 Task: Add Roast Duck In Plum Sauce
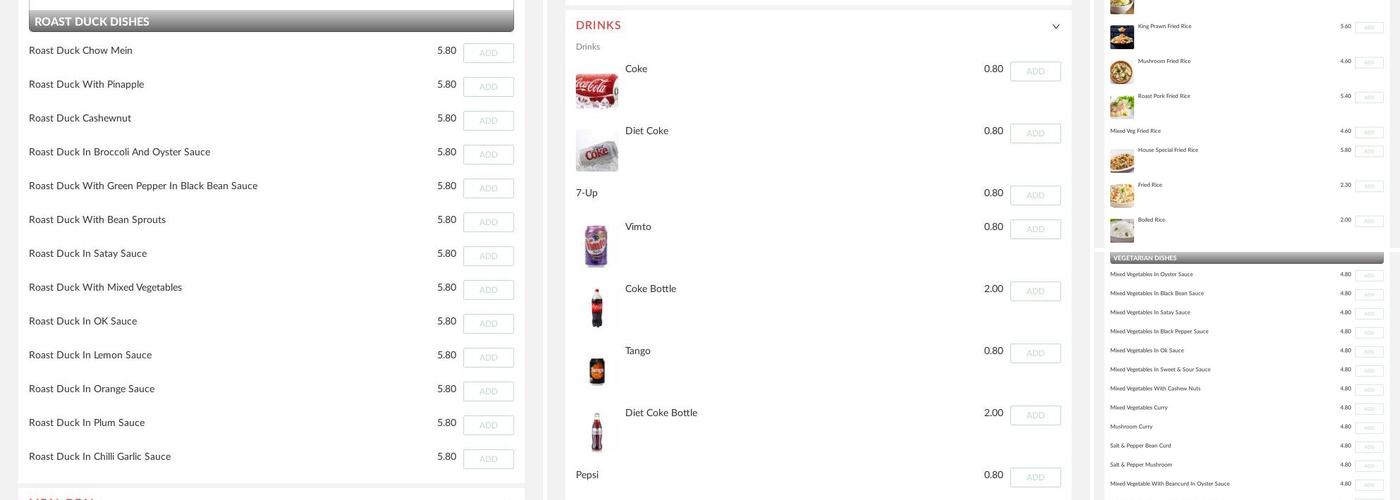(488, 425)
